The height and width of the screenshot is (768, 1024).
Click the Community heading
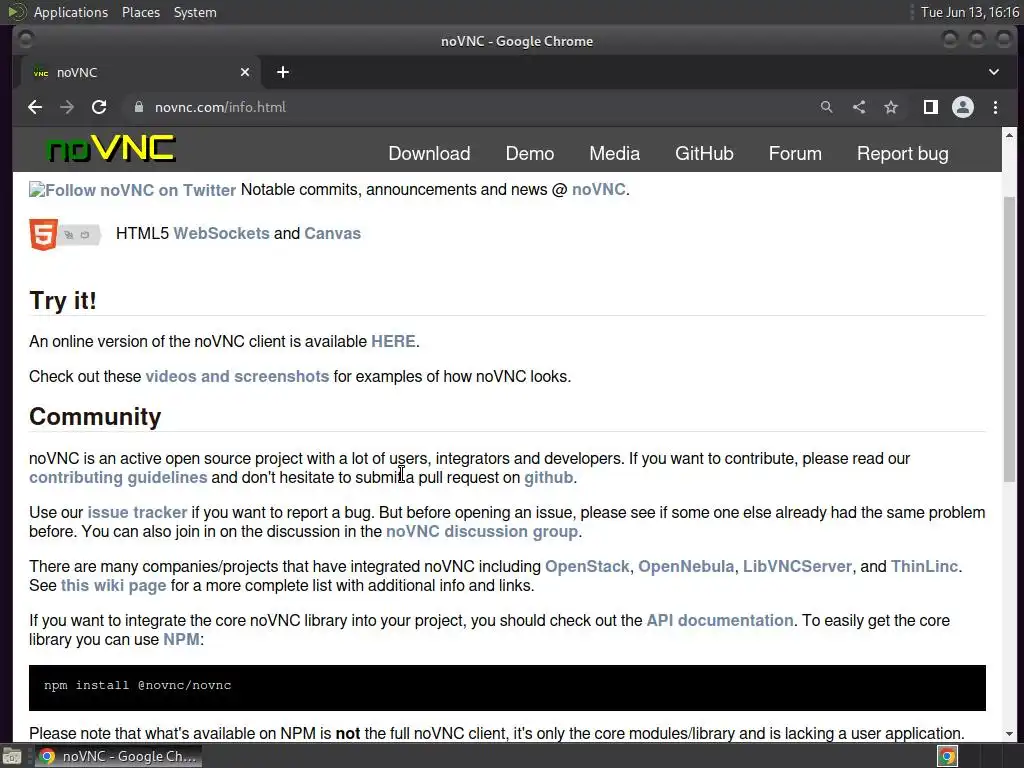pyautogui.click(x=95, y=417)
